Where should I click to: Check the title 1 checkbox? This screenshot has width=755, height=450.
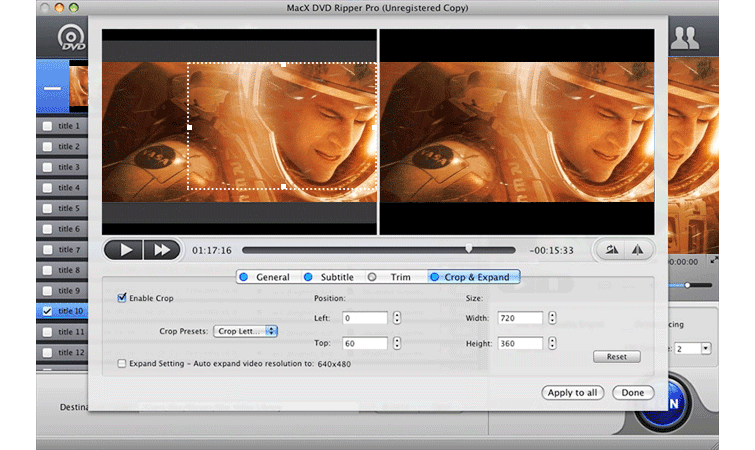[x=47, y=126]
